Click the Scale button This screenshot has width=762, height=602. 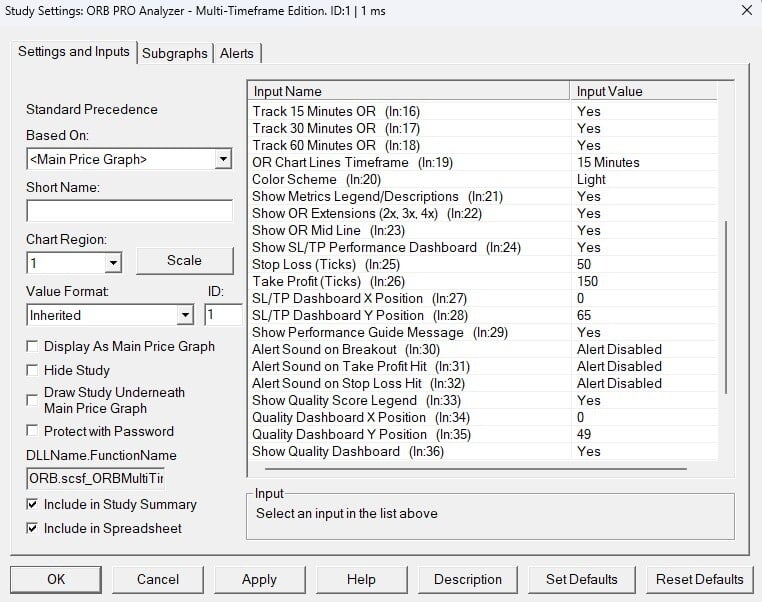[185, 260]
